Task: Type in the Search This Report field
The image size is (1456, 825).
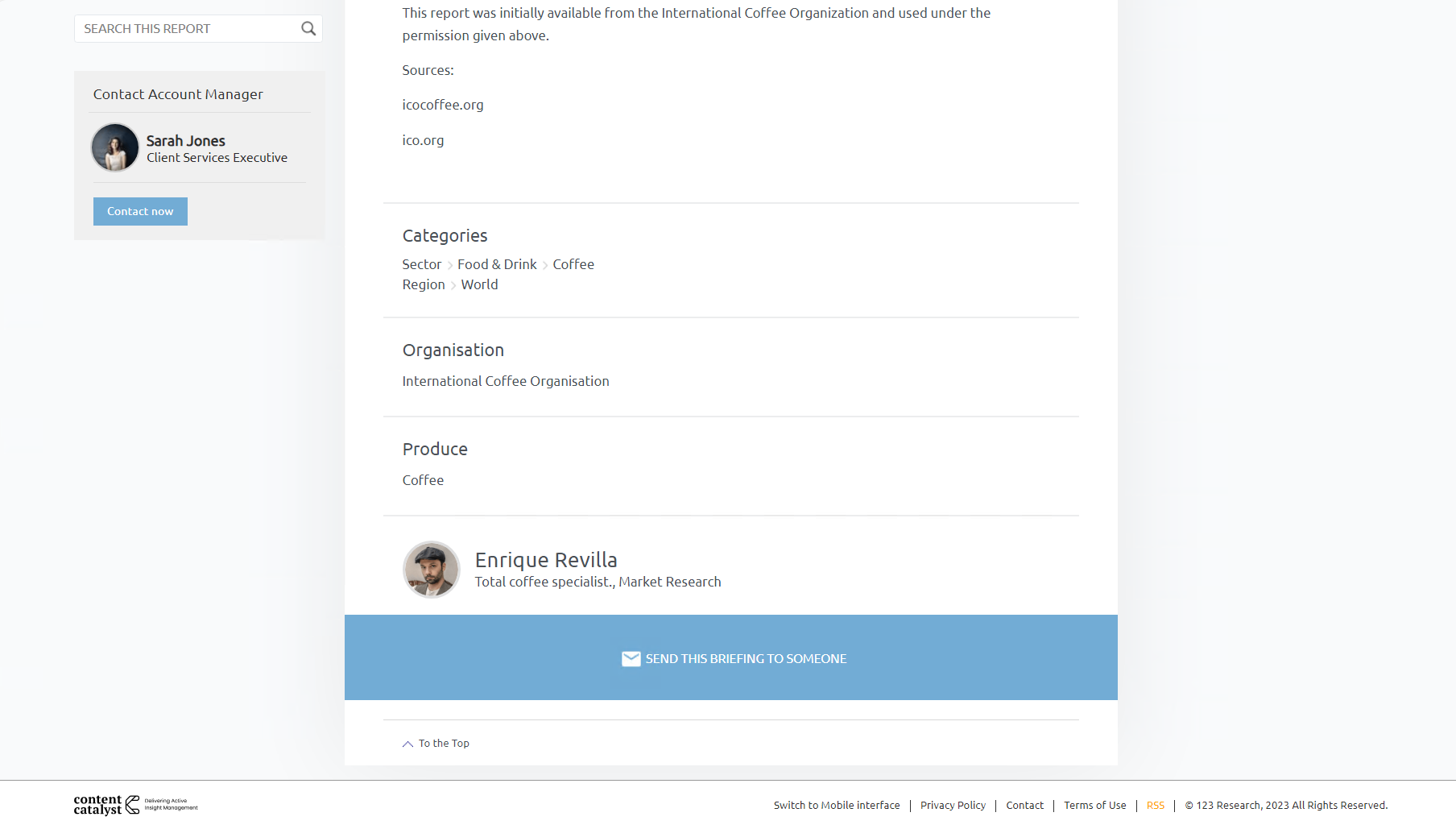Action: pos(187,29)
